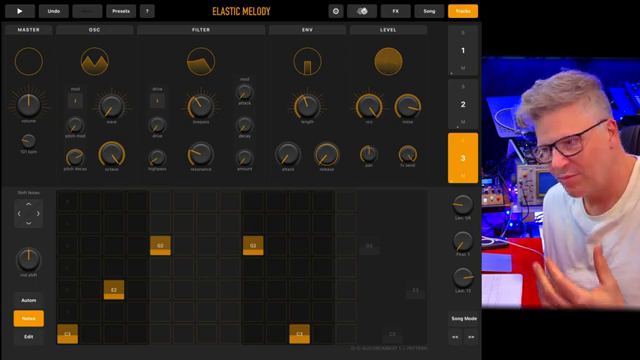This screenshot has height=360, width=640.
Task: Click the filter curve display icon
Action: [201, 61]
